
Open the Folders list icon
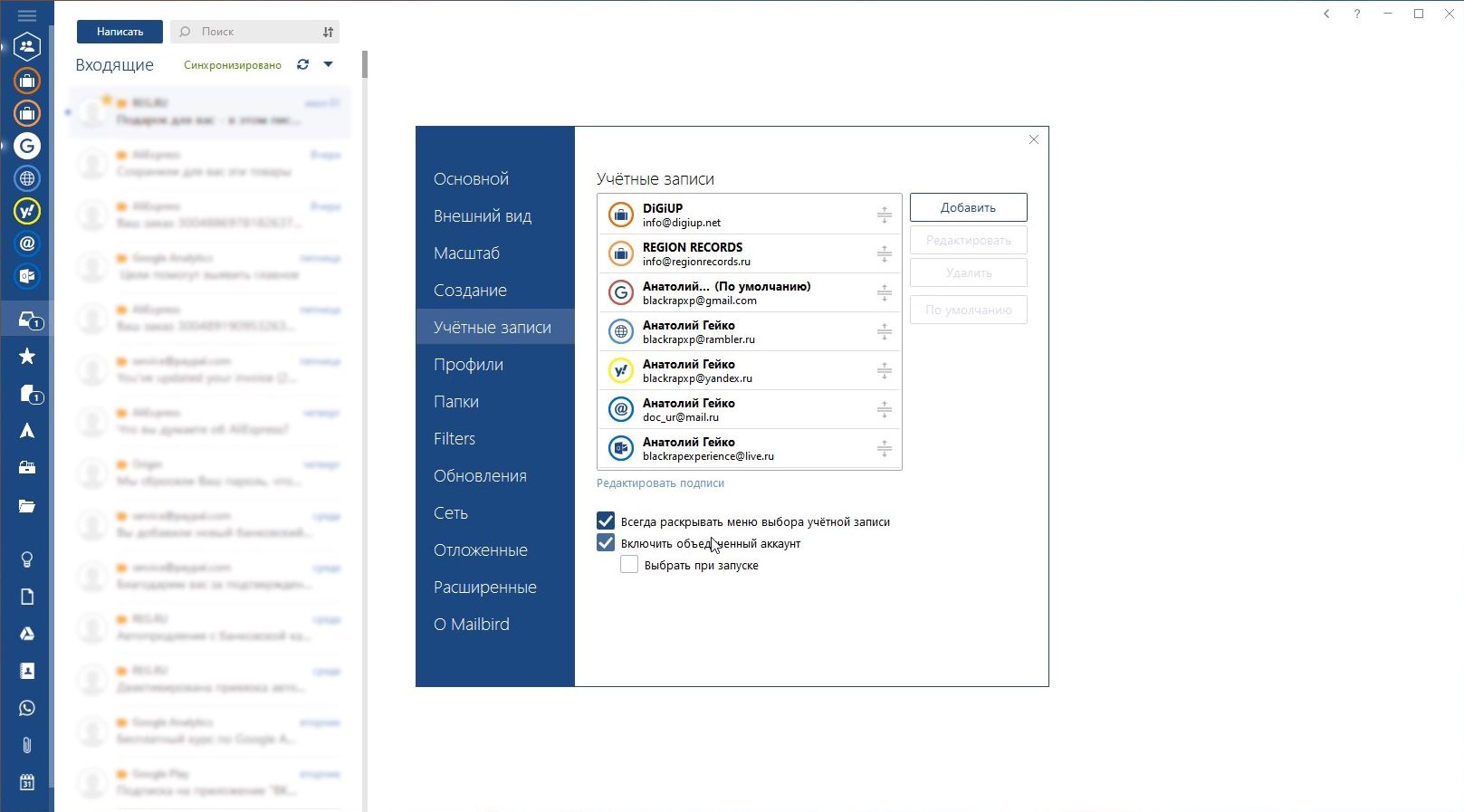point(27,506)
